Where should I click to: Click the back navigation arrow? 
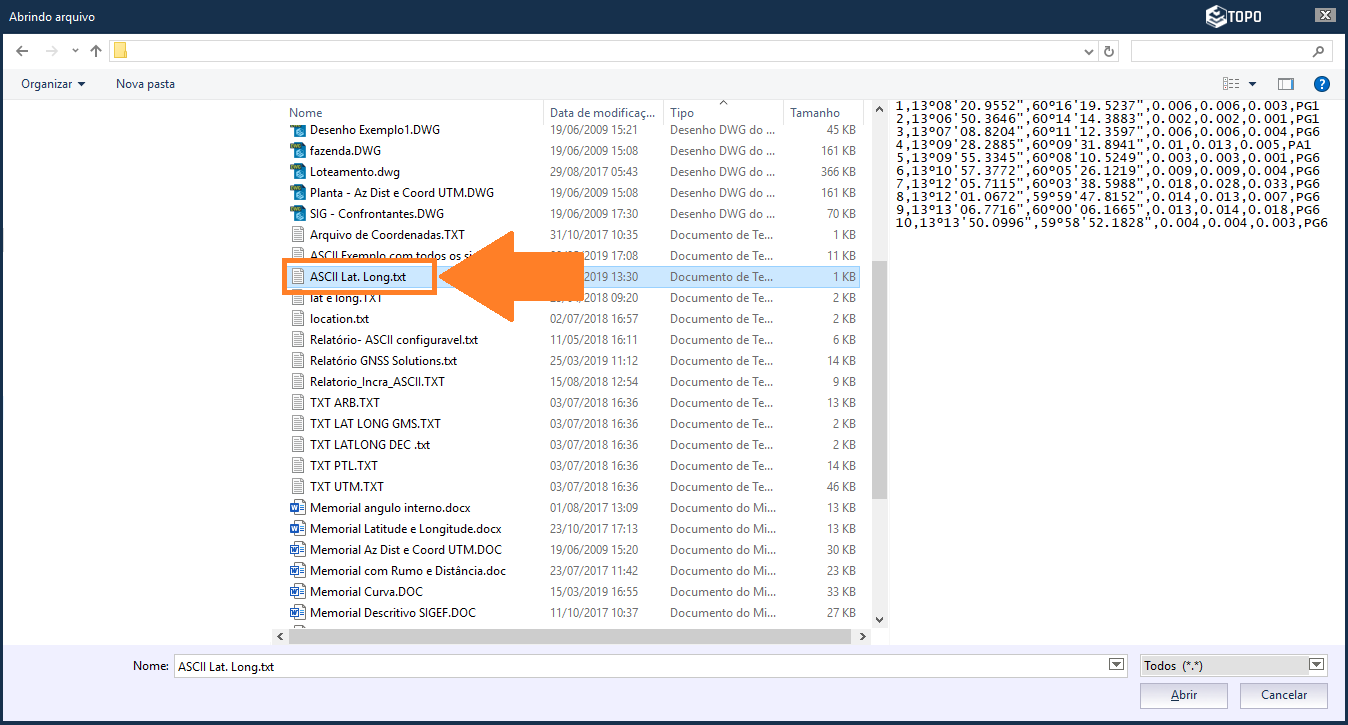tap(22, 51)
